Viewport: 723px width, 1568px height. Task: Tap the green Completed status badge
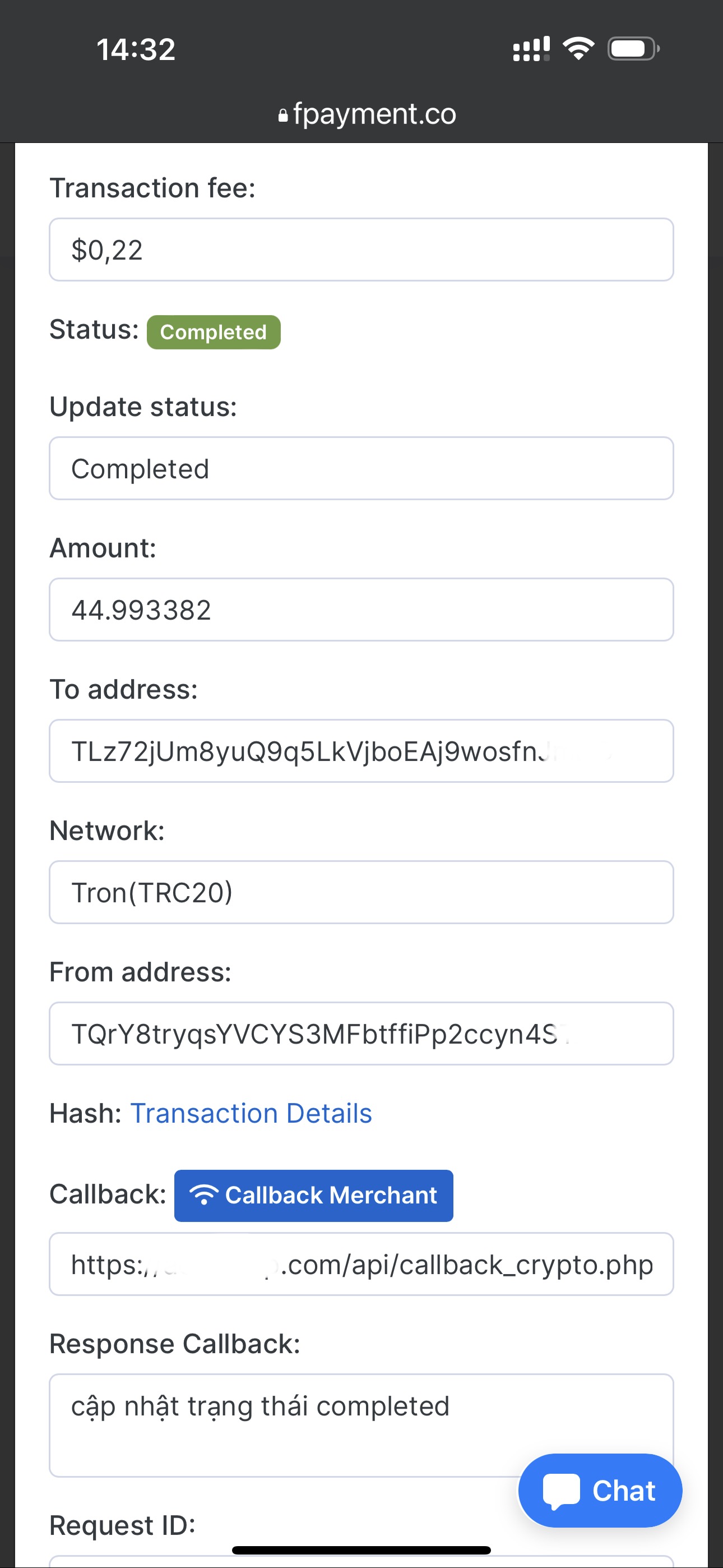(x=214, y=333)
